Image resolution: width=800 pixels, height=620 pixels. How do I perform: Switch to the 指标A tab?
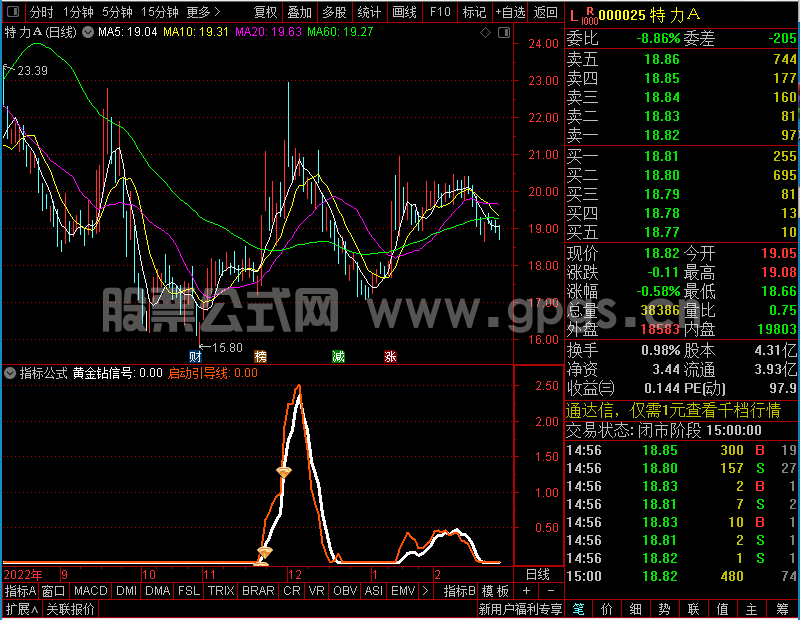click(x=20, y=591)
